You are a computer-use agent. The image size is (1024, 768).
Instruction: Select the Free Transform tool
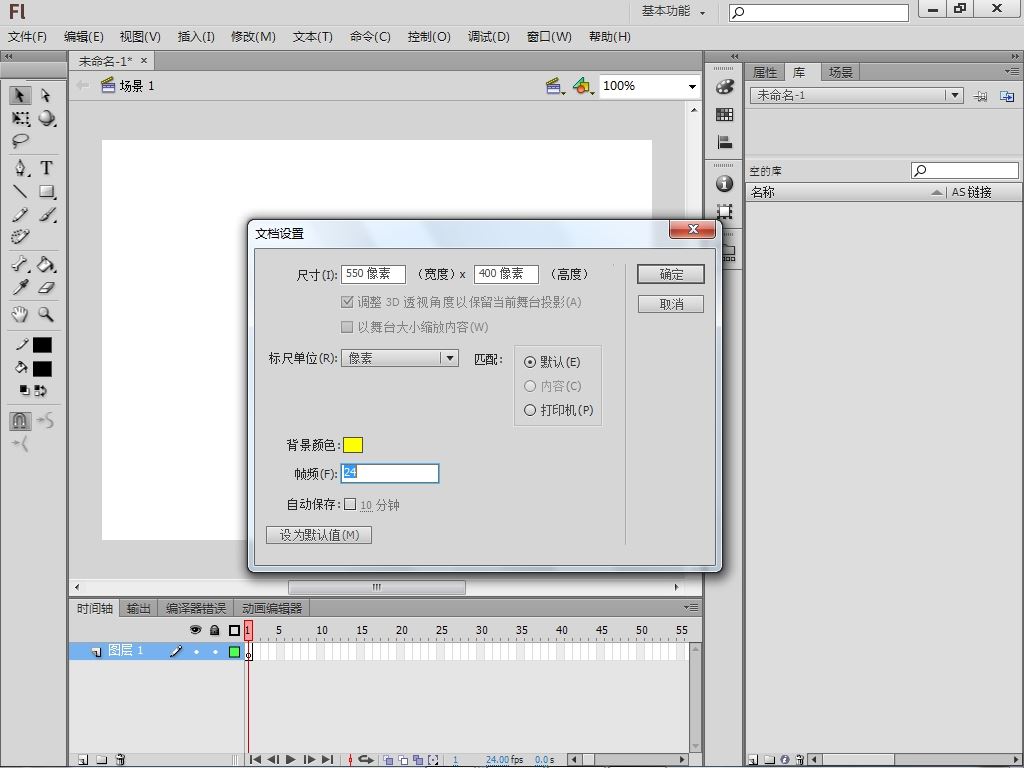pyautogui.click(x=20, y=118)
